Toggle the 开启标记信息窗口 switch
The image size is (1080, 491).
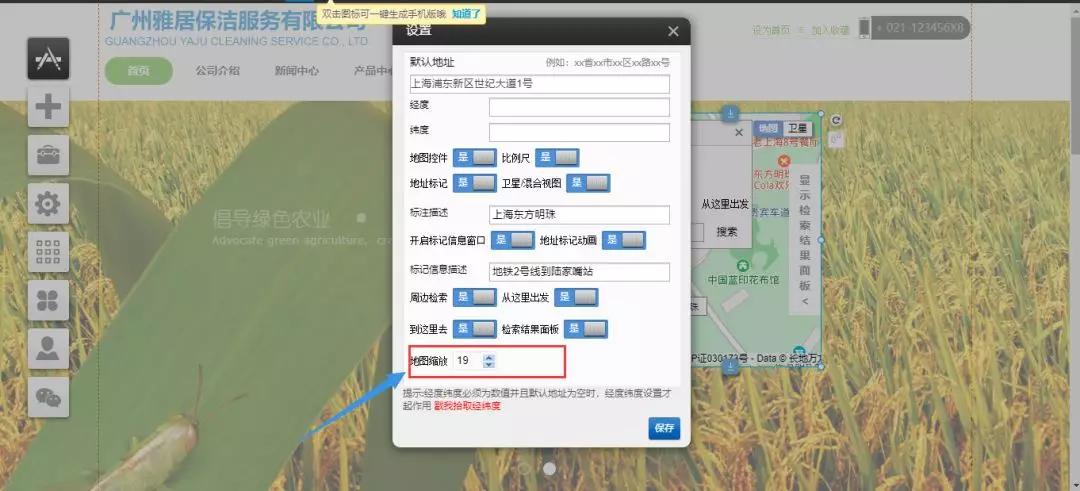click(513, 240)
